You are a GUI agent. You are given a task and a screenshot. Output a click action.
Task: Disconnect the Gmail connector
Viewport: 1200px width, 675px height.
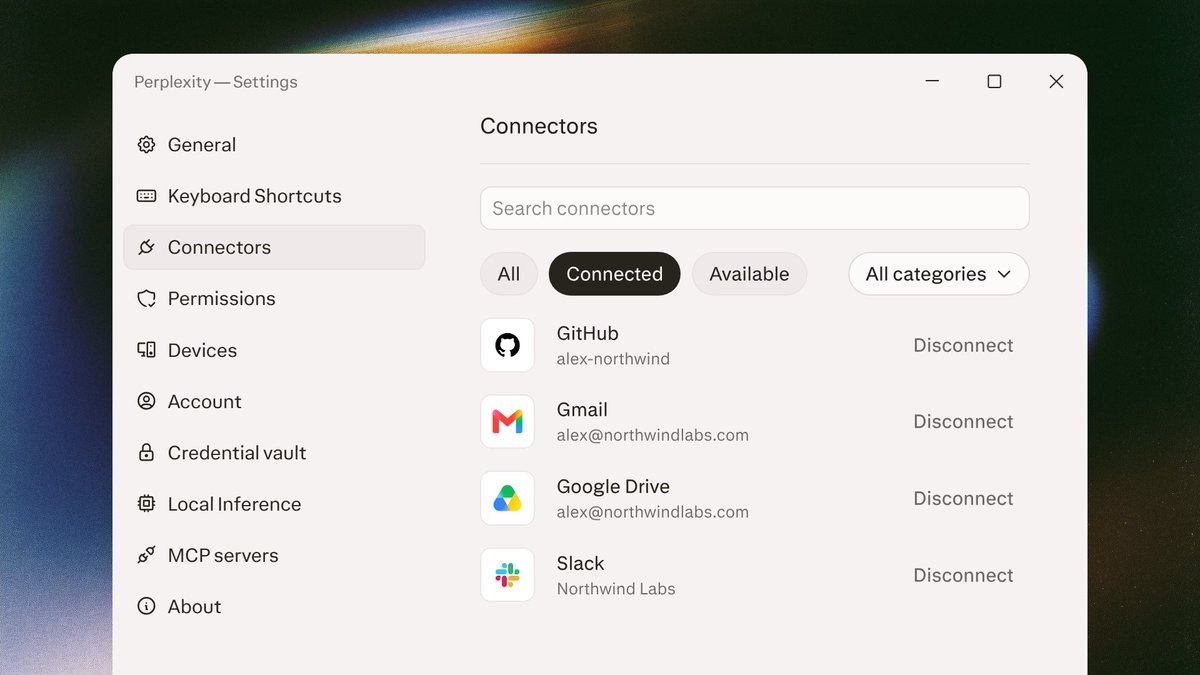pos(963,422)
